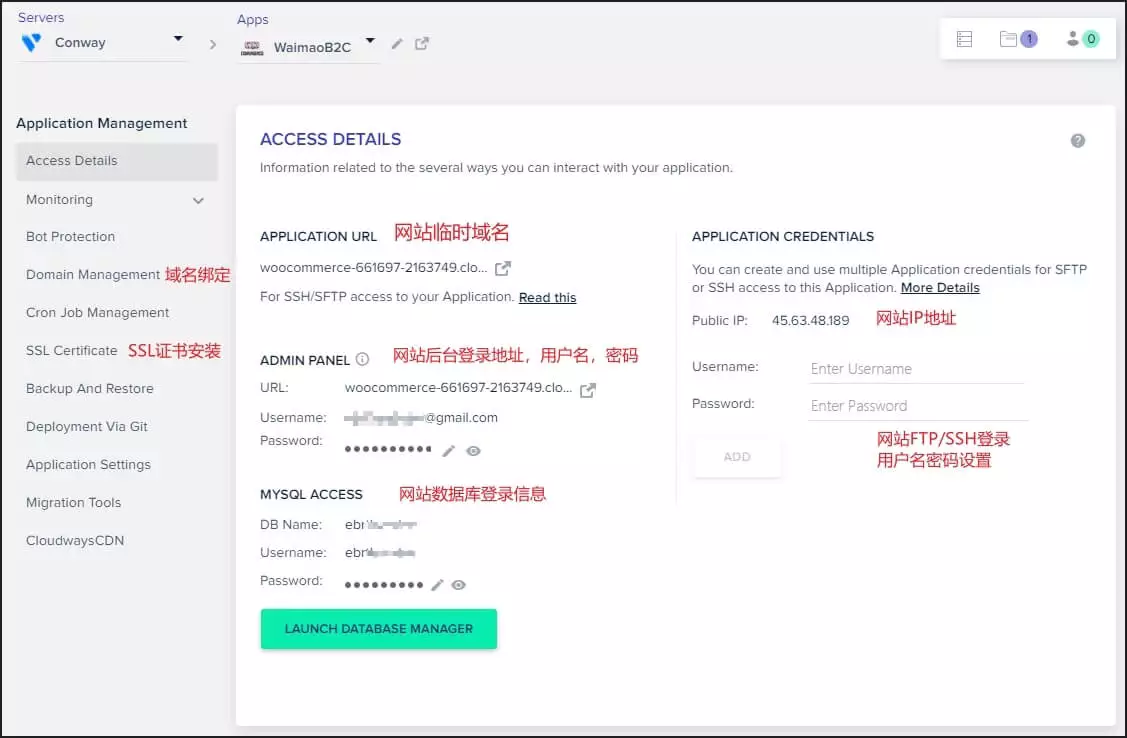Click the help question mark icon
The width and height of the screenshot is (1127, 738).
(x=1077, y=141)
